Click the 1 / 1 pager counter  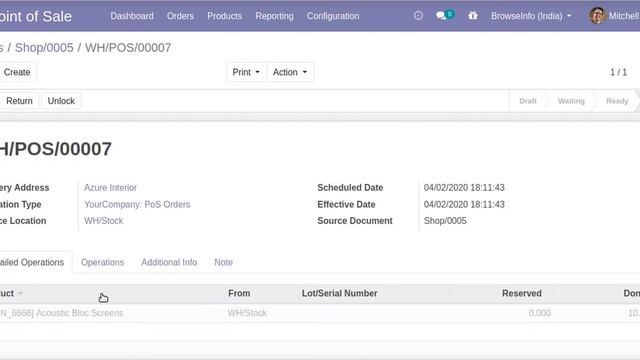(x=618, y=72)
